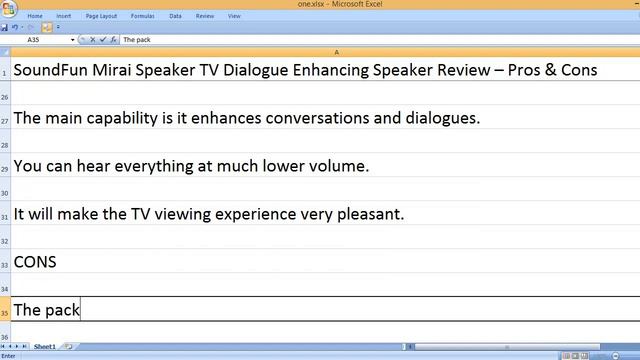Open the Home ribbon tab

[x=35, y=16]
